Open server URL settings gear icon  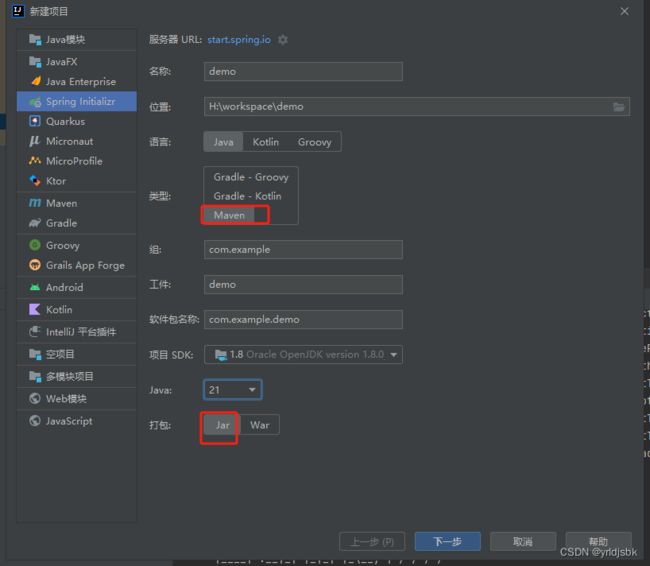pyautogui.click(x=283, y=40)
